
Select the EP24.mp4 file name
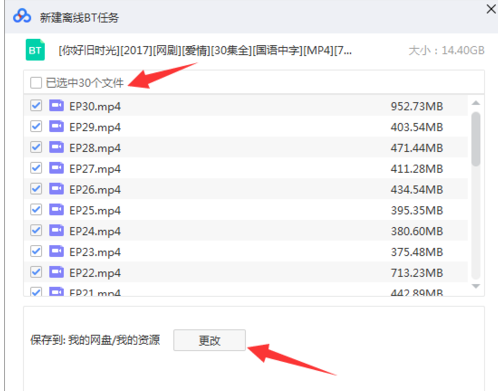point(95,231)
